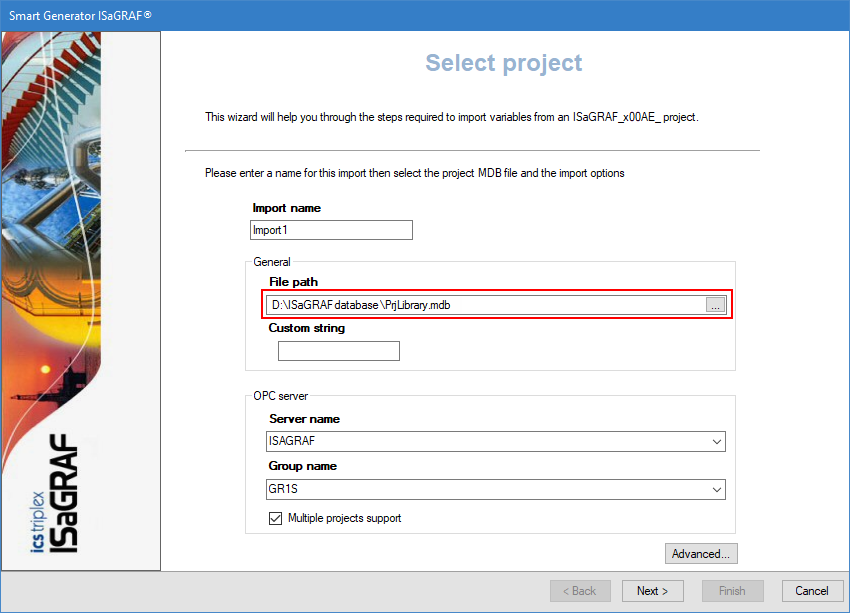Viewport: 850px width, 613px height.
Task: Click the 'Multiple projects support' label text
Action: tap(344, 518)
